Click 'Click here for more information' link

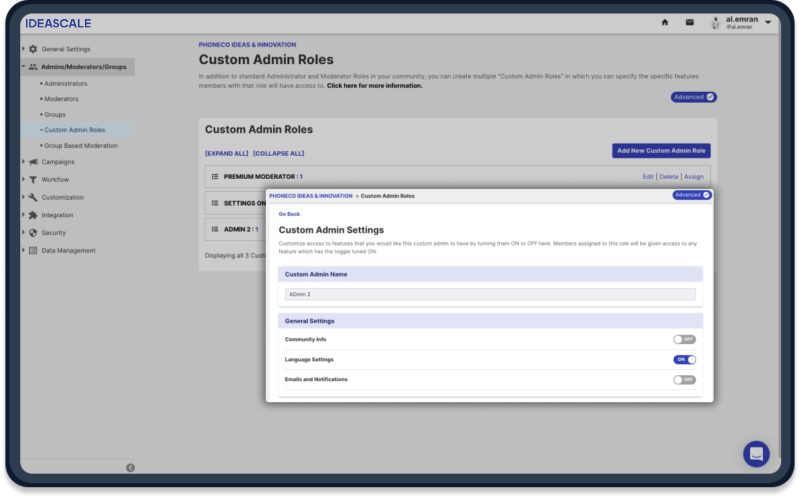click(374, 86)
